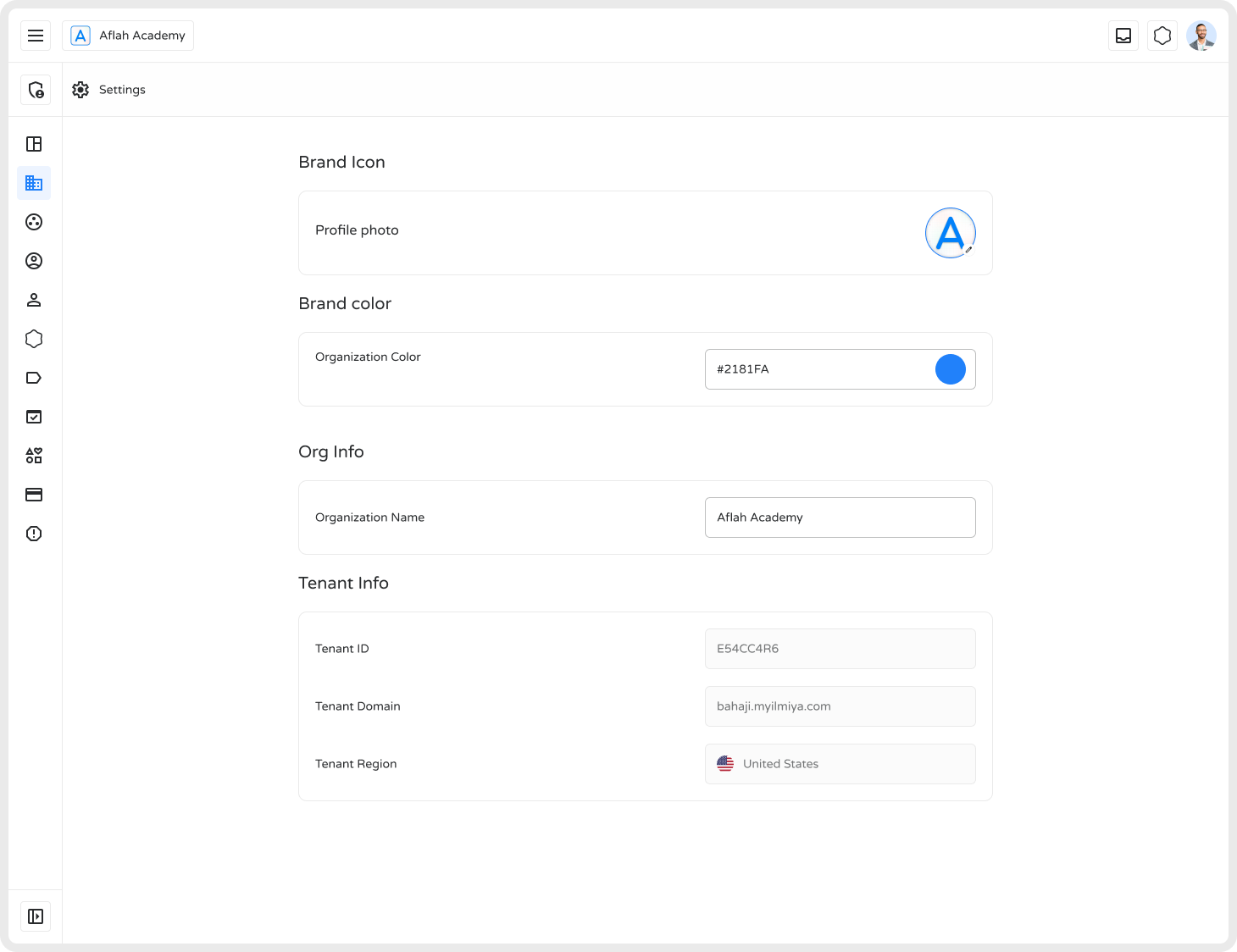Open the Aflah Academy organization switcher
Viewport: 1237px width, 952px height.
click(x=128, y=36)
